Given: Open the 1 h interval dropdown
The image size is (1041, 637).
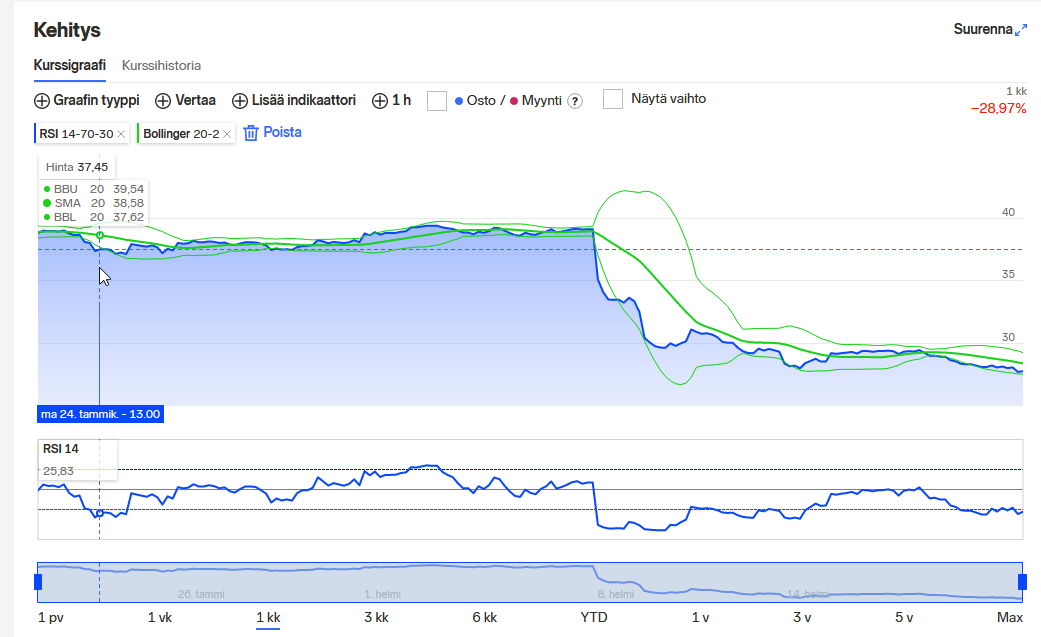Looking at the screenshot, I should coord(392,100).
